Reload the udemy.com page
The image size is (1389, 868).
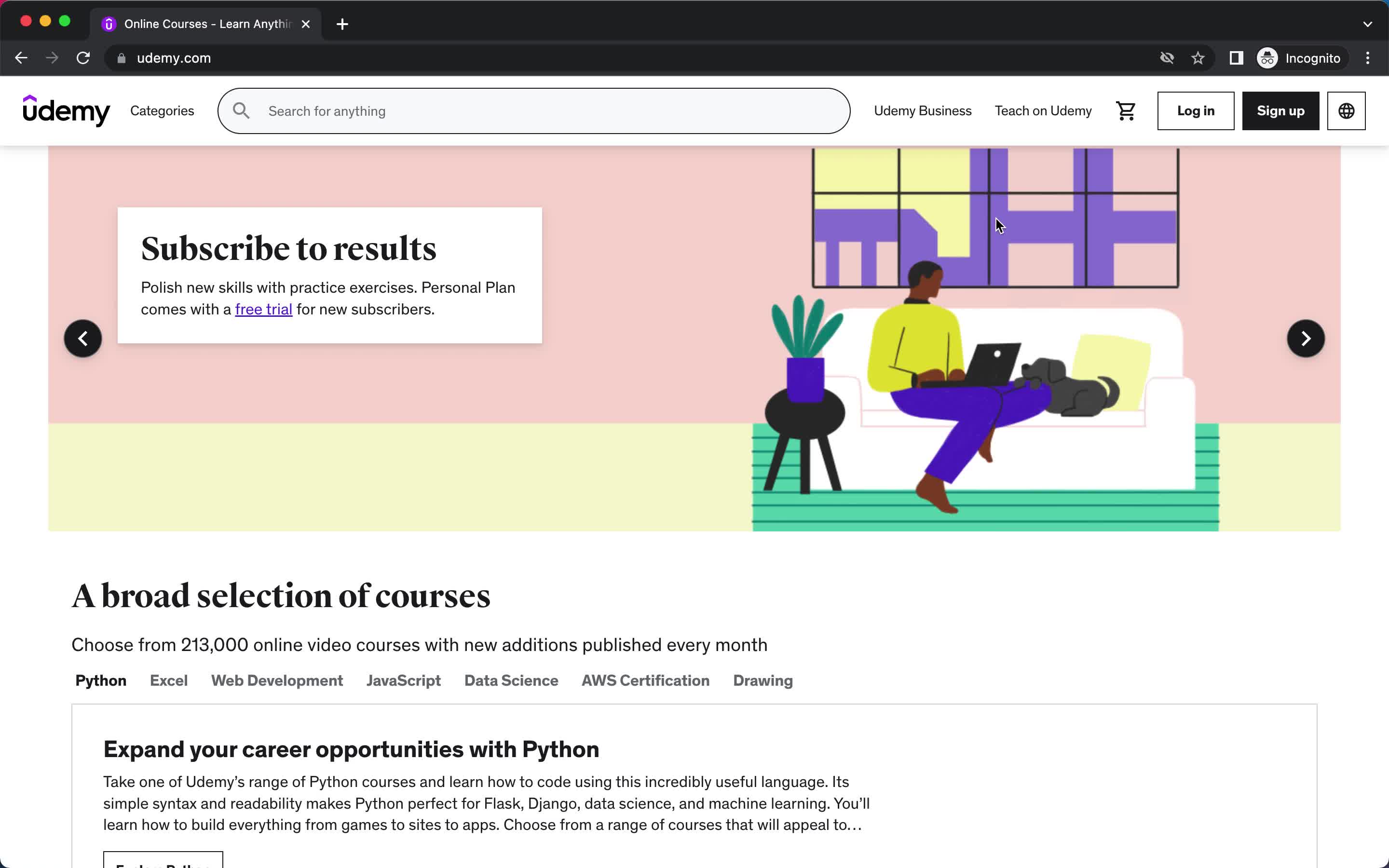(x=83, y=58)
